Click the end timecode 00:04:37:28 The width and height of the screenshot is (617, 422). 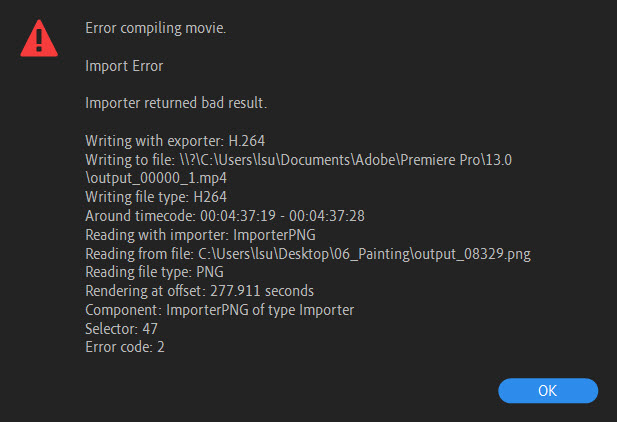tap(327, 216)
